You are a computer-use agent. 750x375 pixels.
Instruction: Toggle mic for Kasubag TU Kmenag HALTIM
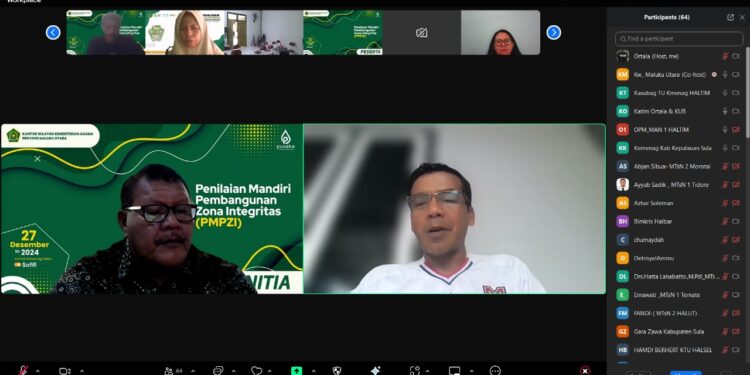[x=725, y=93]
